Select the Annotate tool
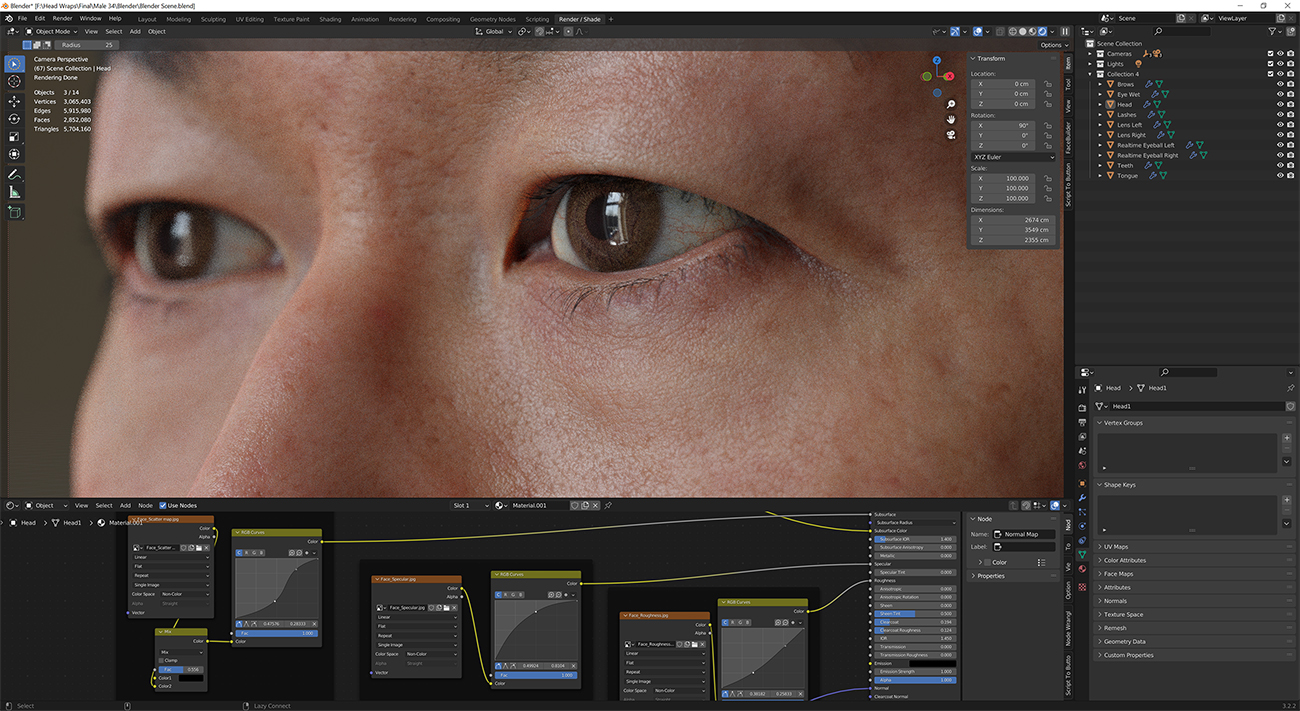 pyautogui.click(x=14, y=174)
